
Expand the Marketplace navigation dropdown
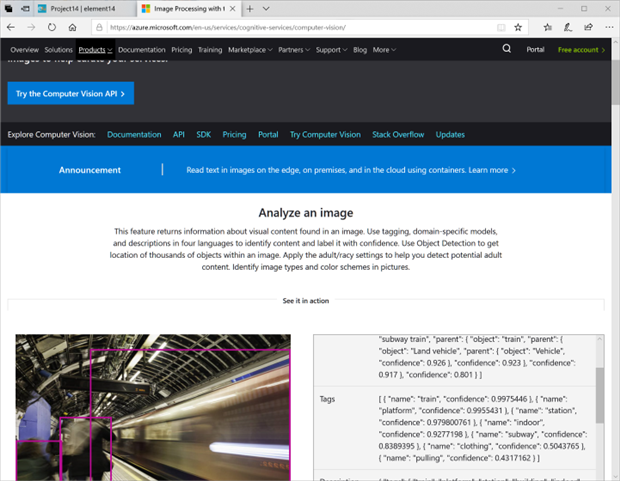pos(250,49)
